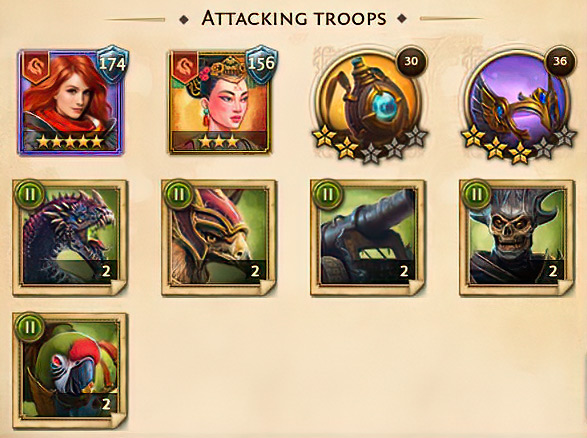Click the three stars under empress hero
The width and height of the screenshot is (587, 438).
(218, 142)
